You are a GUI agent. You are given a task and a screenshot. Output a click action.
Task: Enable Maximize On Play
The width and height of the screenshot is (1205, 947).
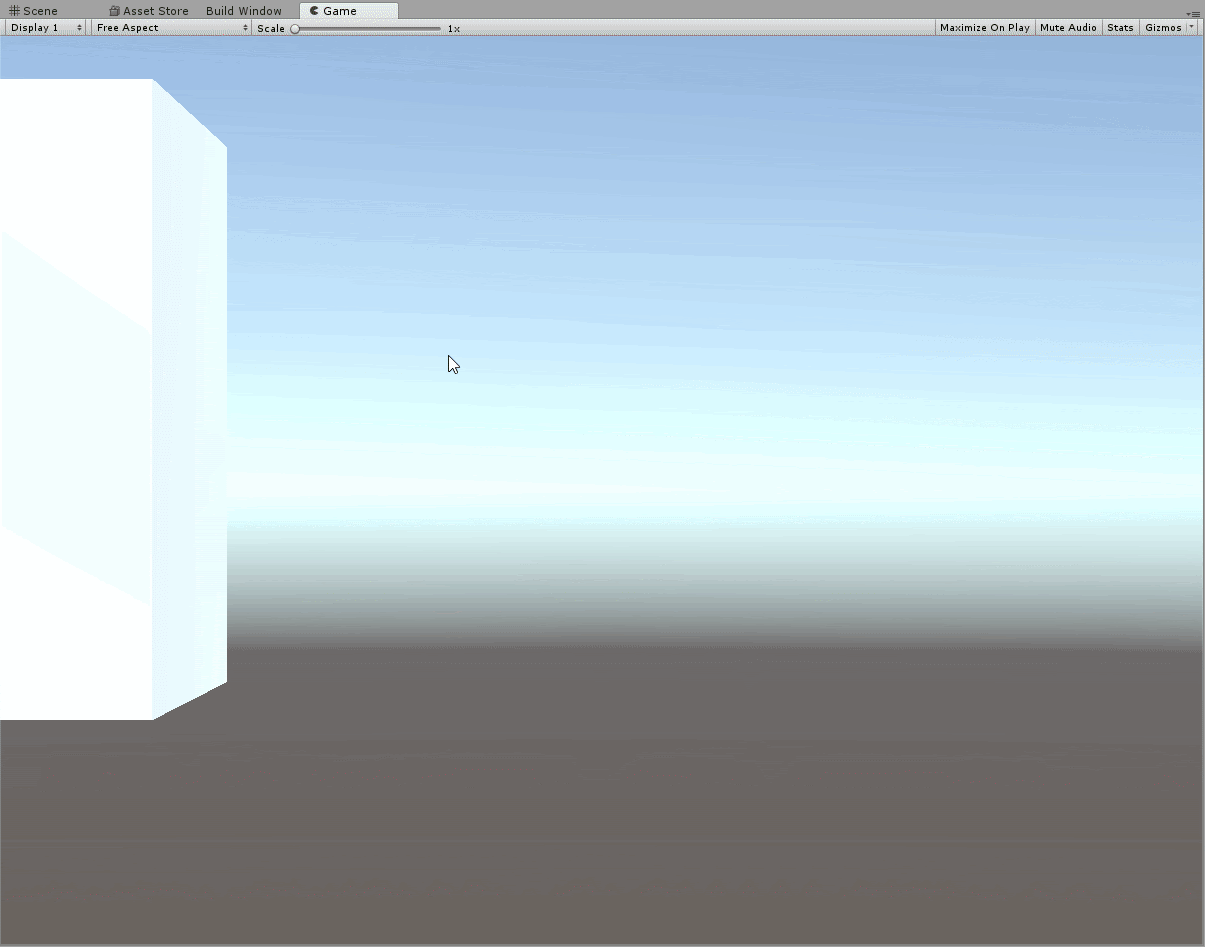984,28
